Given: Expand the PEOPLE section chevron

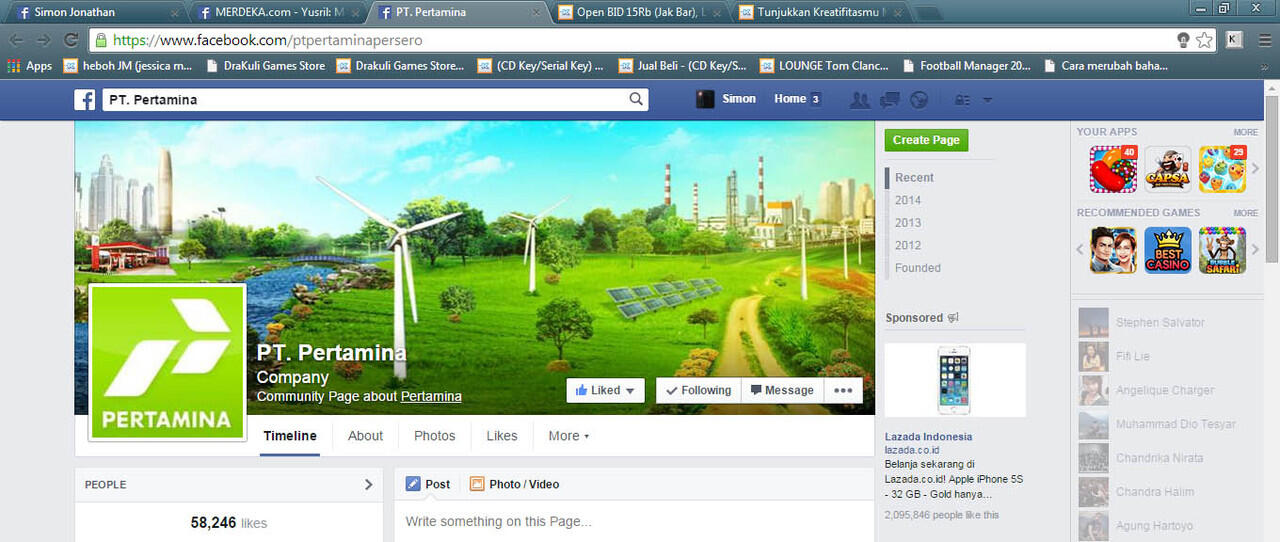Looking at the screenshot, I should pyautogui.click(x=368, y=484).
